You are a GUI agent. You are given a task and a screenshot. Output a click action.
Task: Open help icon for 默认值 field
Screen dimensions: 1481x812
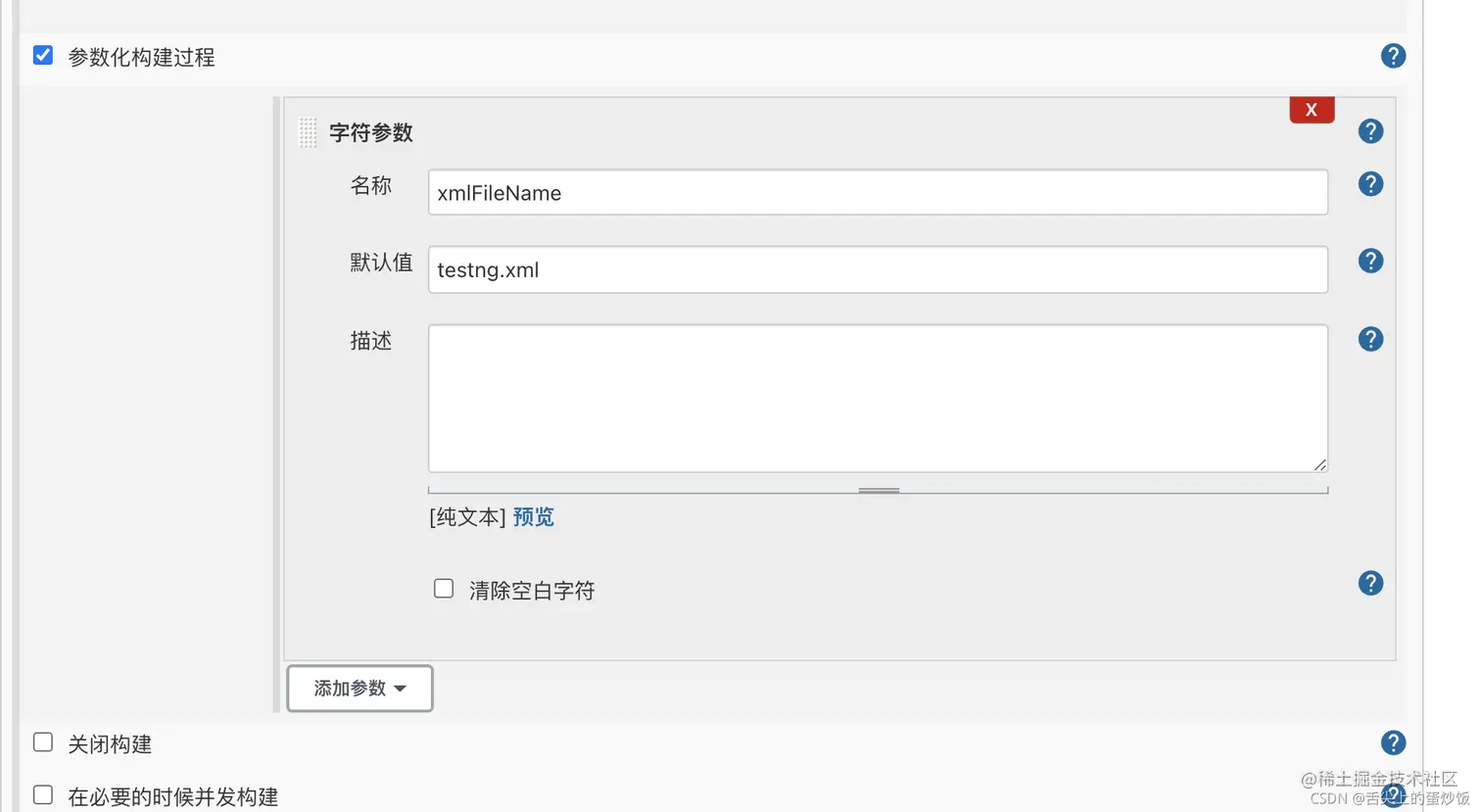click(1370, 262)
